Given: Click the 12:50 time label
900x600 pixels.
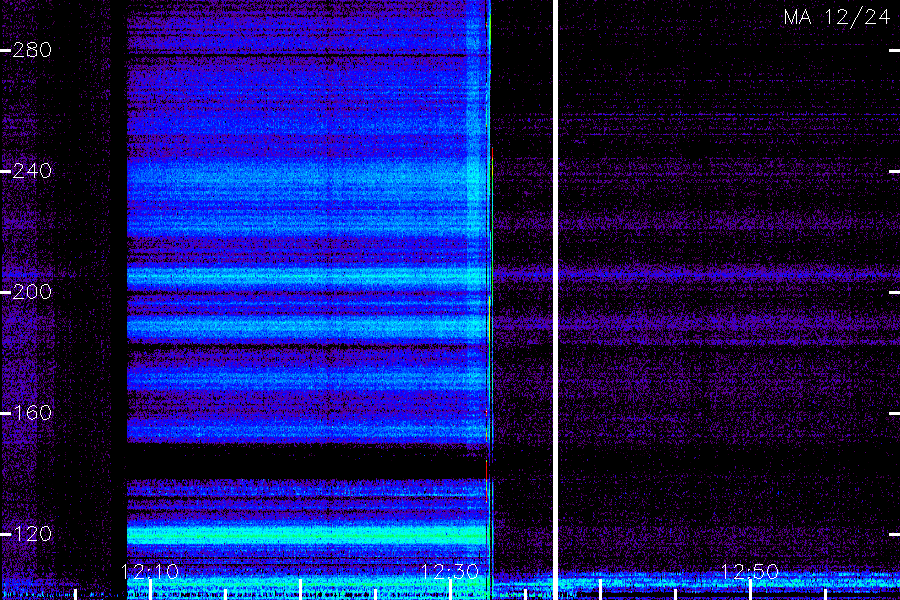Looking at the screenshot, I should coord(749,571).
